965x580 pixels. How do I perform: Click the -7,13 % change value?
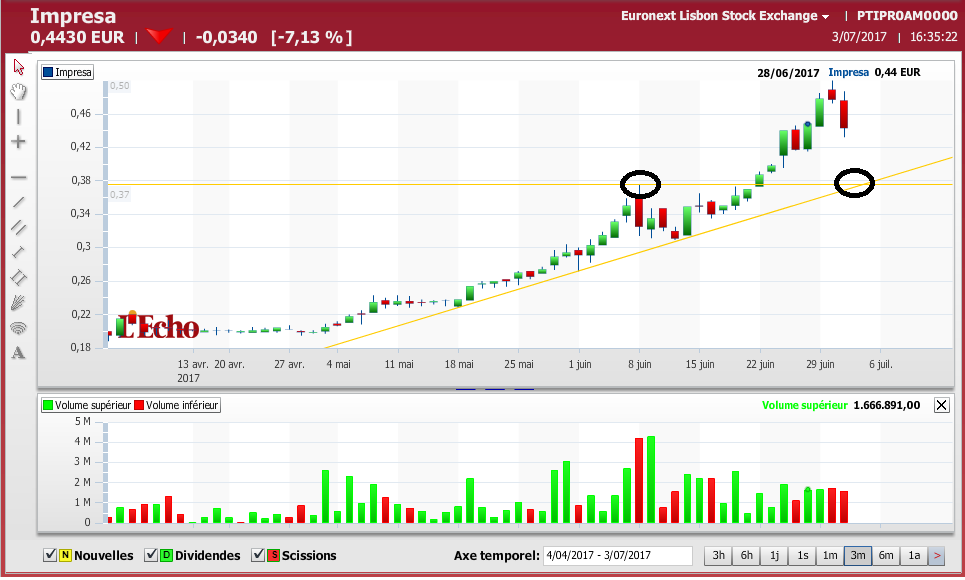click(311, 38)
